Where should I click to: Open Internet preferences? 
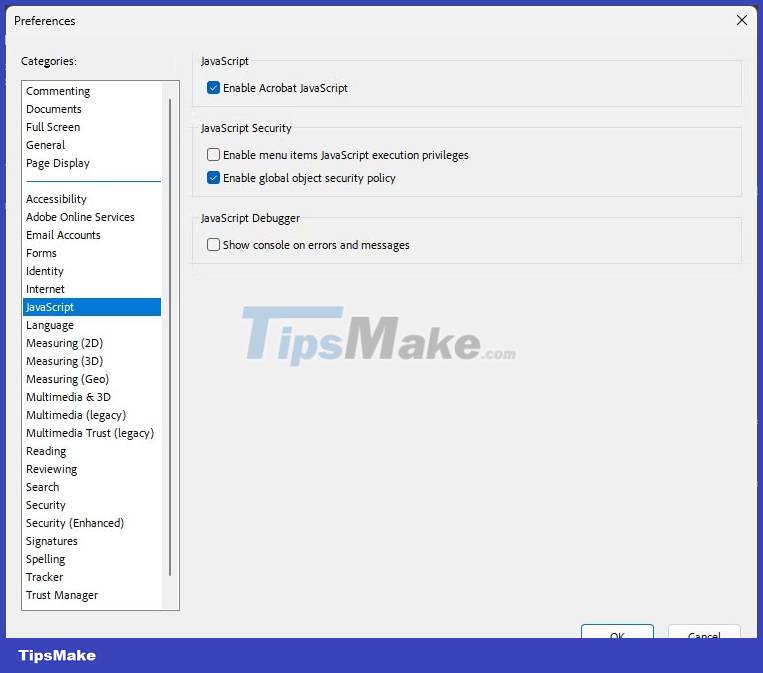click(92, 289)
